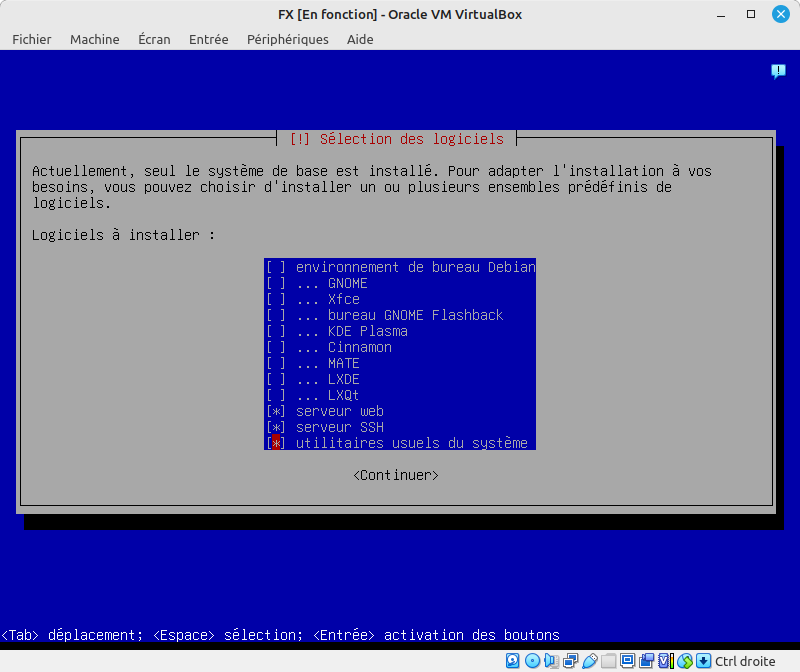Open the audio status icon
Viewport: 800px width, 672px height.
pos(552,661)
